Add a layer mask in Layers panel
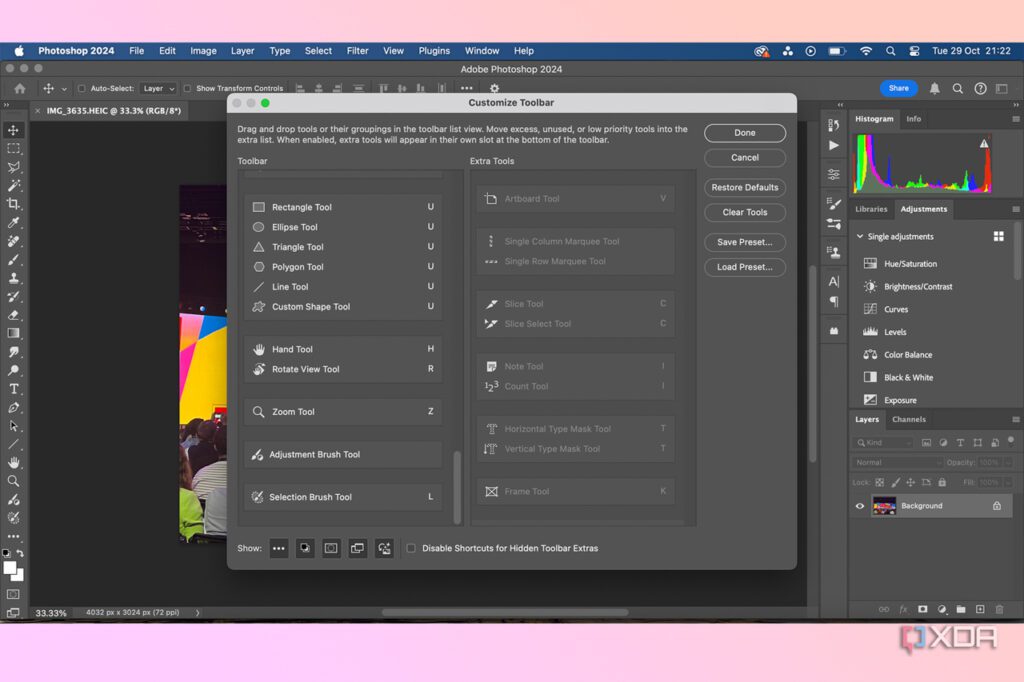 [x=922, y=609]
